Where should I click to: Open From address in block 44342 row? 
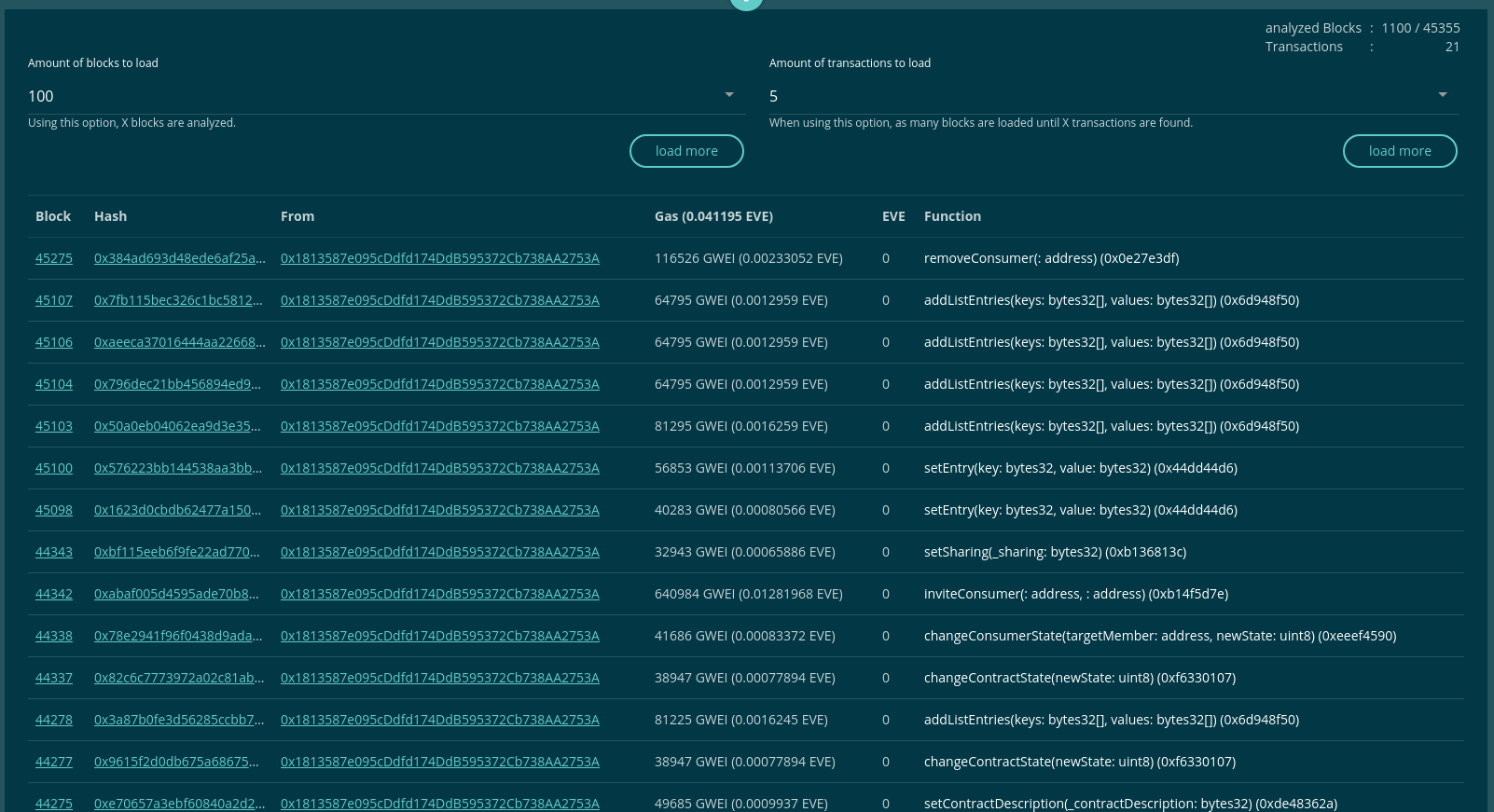(440, 594)
